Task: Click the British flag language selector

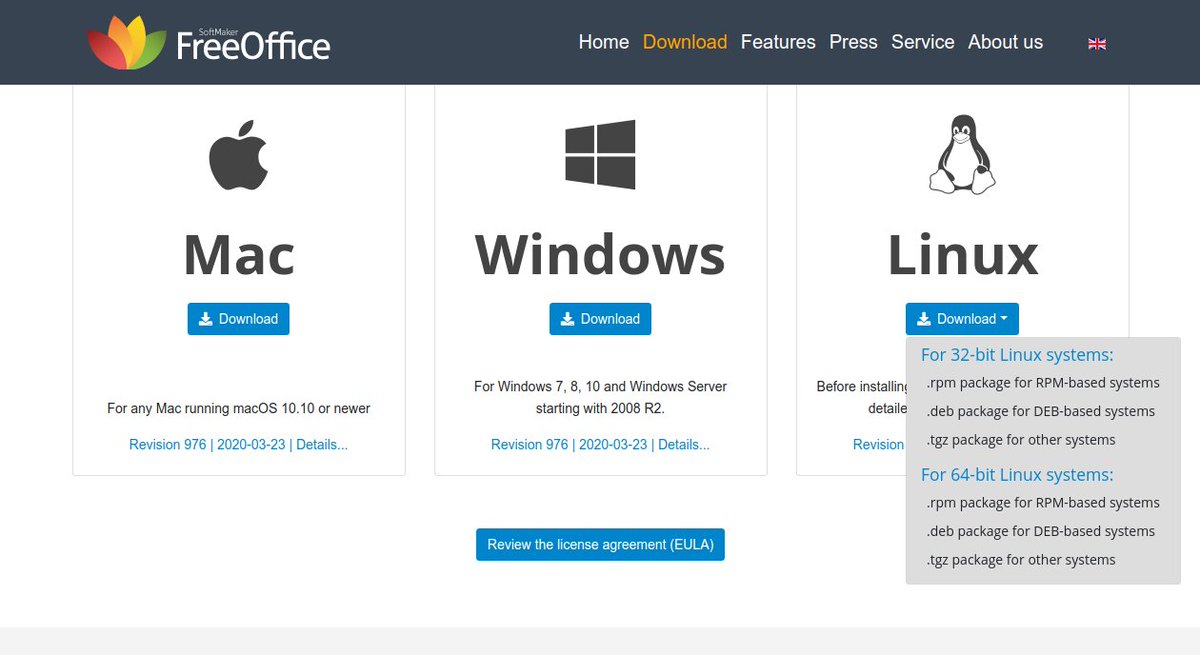Action: (1097, 43)
